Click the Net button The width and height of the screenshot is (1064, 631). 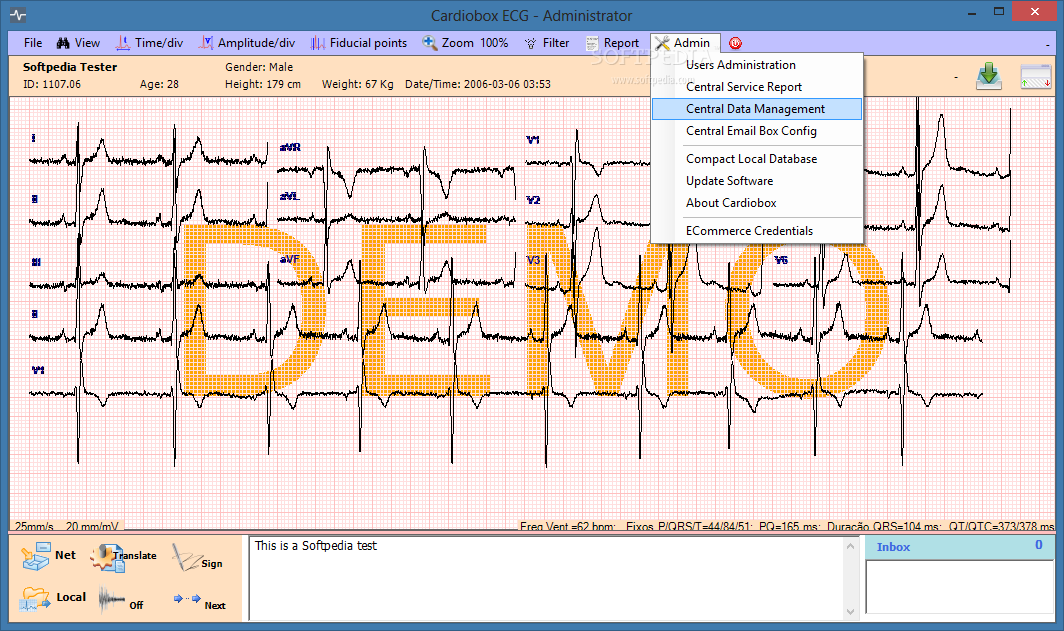coord(49,556)
